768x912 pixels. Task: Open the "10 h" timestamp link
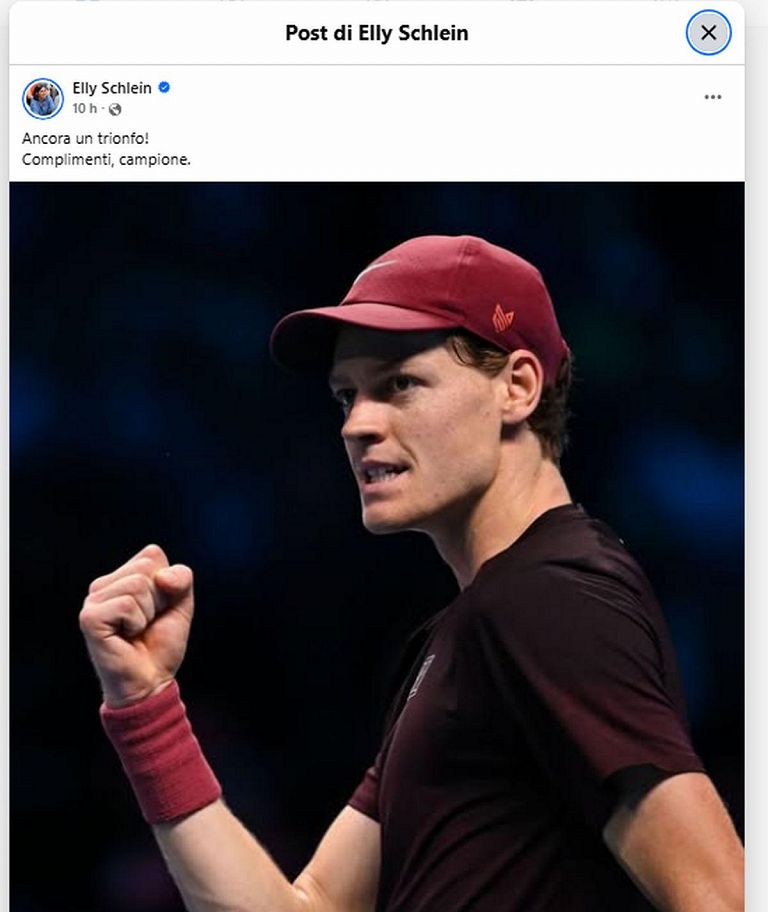pos(84,109)
